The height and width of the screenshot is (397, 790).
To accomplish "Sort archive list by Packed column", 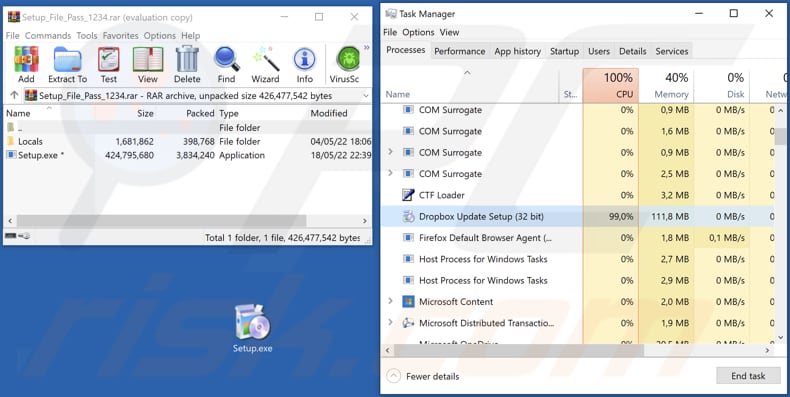I will [x=200, y=113].
